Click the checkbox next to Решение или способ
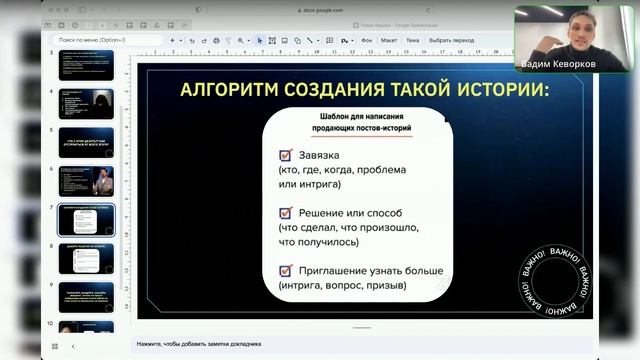The width and height of the screenshot is (640, 360). 285,213
